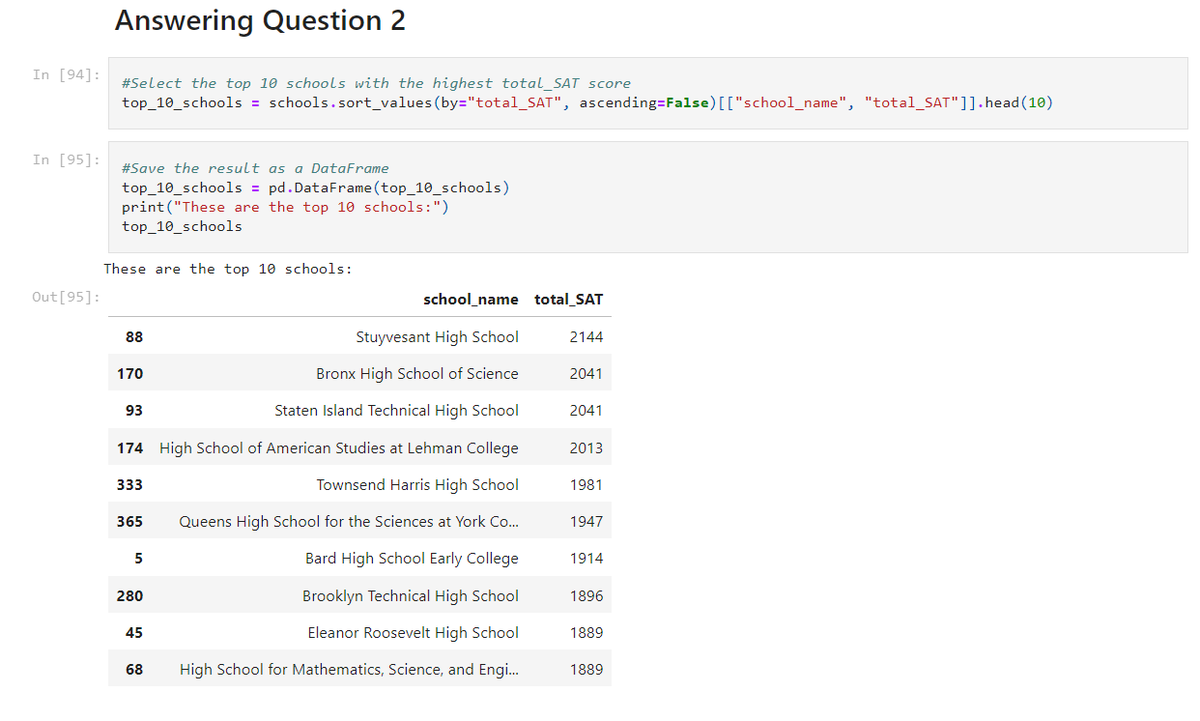
Task: Click the row index 5
Action: point(138,559)
